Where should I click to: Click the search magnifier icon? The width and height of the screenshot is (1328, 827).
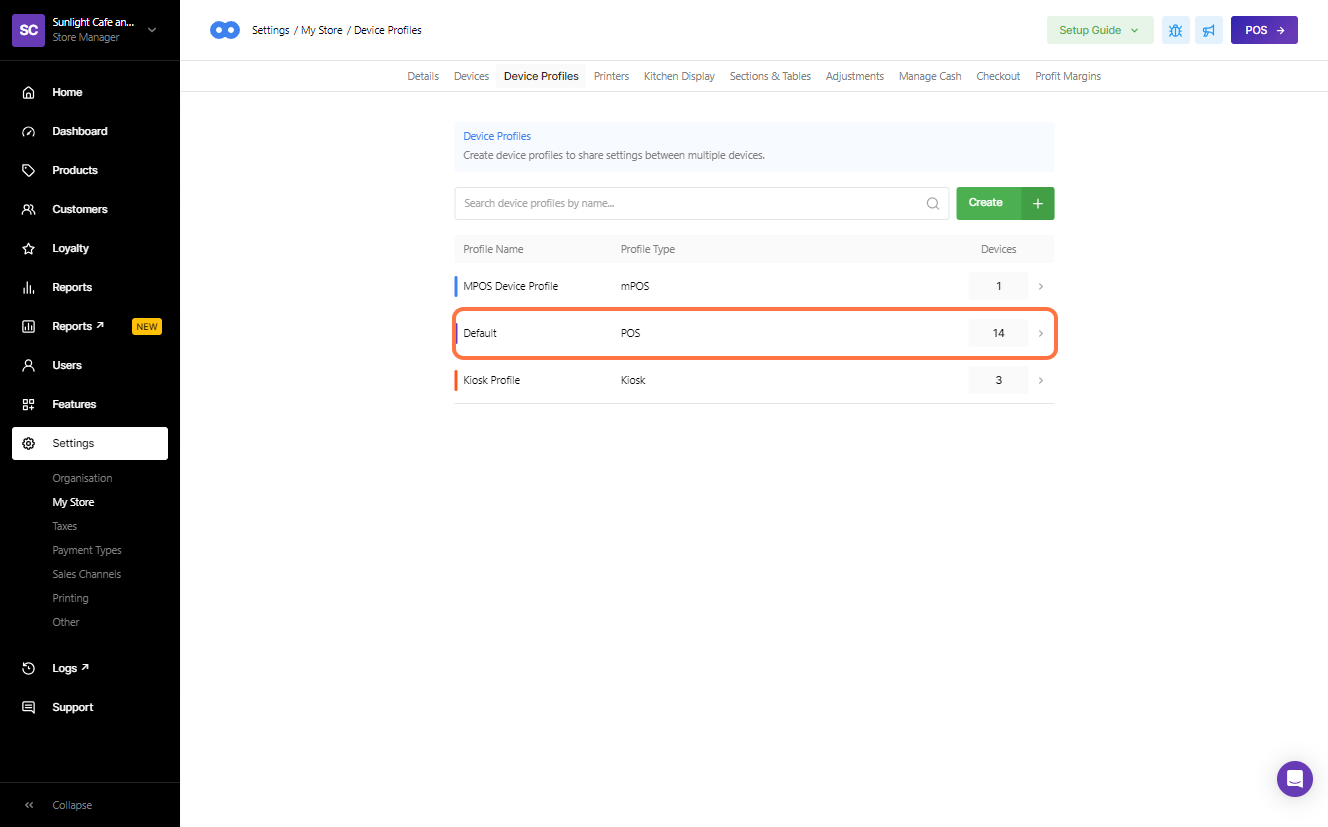[x=932, y=203]
